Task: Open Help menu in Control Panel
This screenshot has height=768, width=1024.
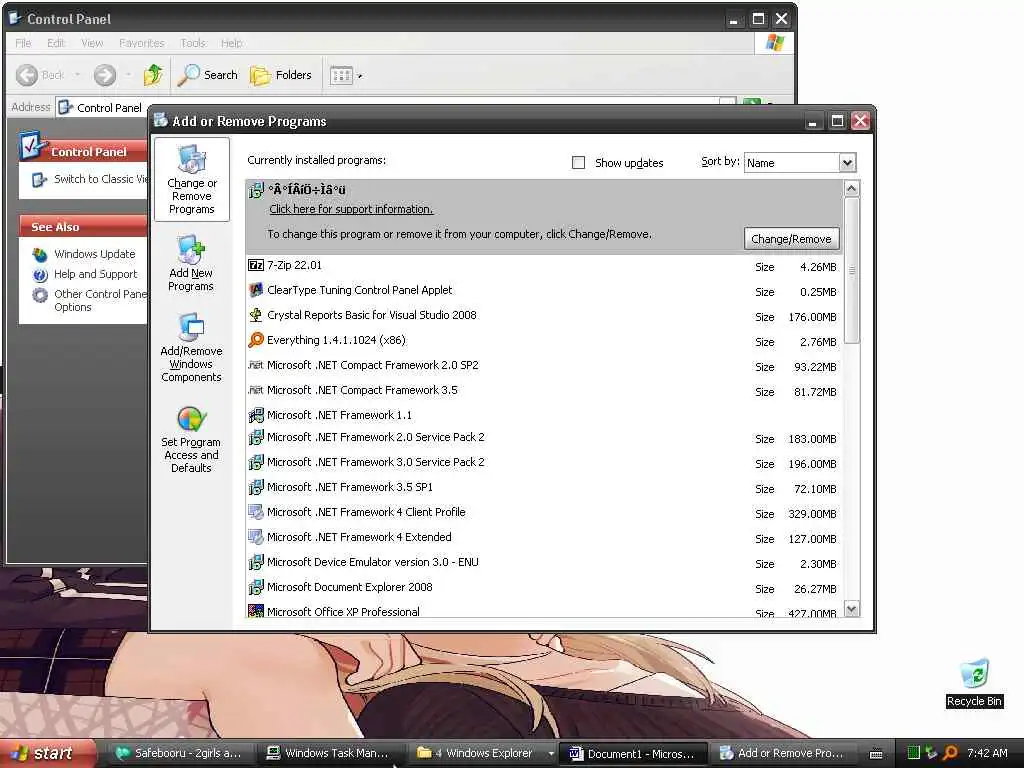Action: pos(232,43)
